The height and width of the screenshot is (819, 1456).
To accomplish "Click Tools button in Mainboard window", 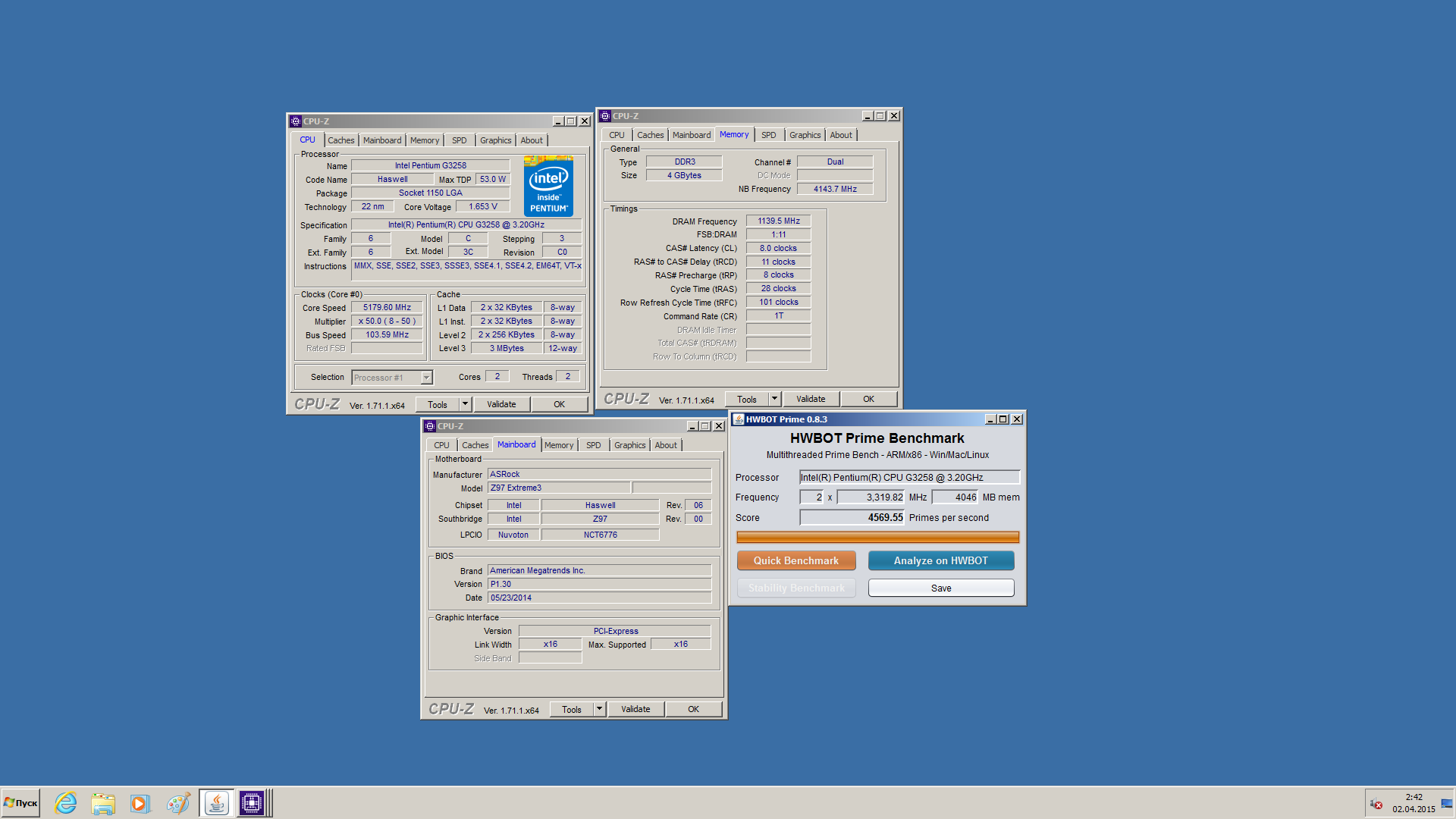I will tap(572, 709).
